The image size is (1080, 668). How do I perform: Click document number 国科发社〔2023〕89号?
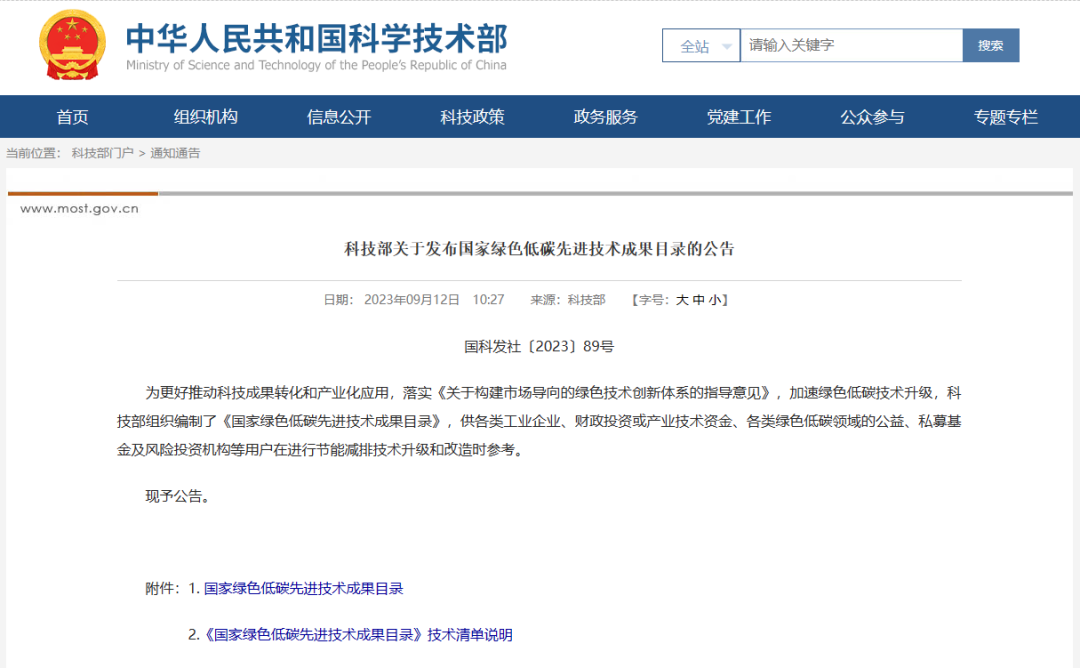pos(539,346)
